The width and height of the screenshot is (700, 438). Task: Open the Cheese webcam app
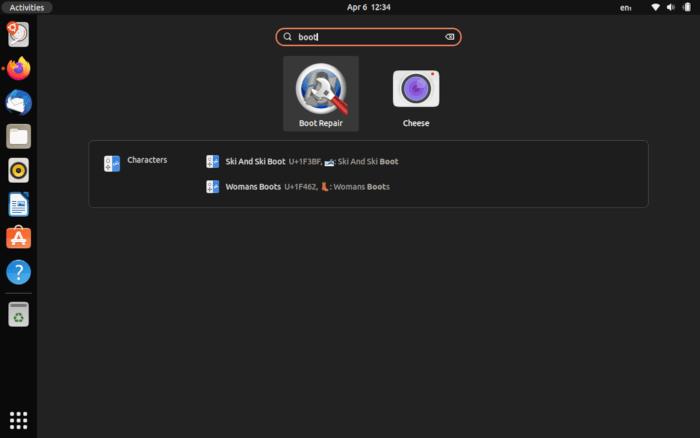(416, 94)
